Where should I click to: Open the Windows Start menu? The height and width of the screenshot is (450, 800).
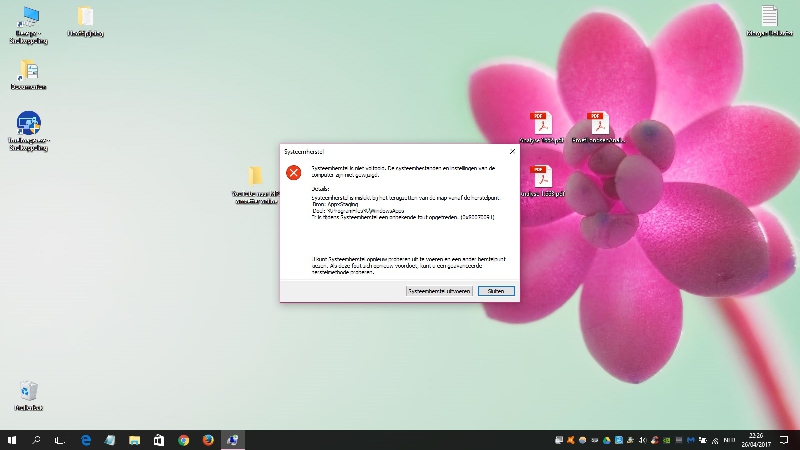(12, 440)
